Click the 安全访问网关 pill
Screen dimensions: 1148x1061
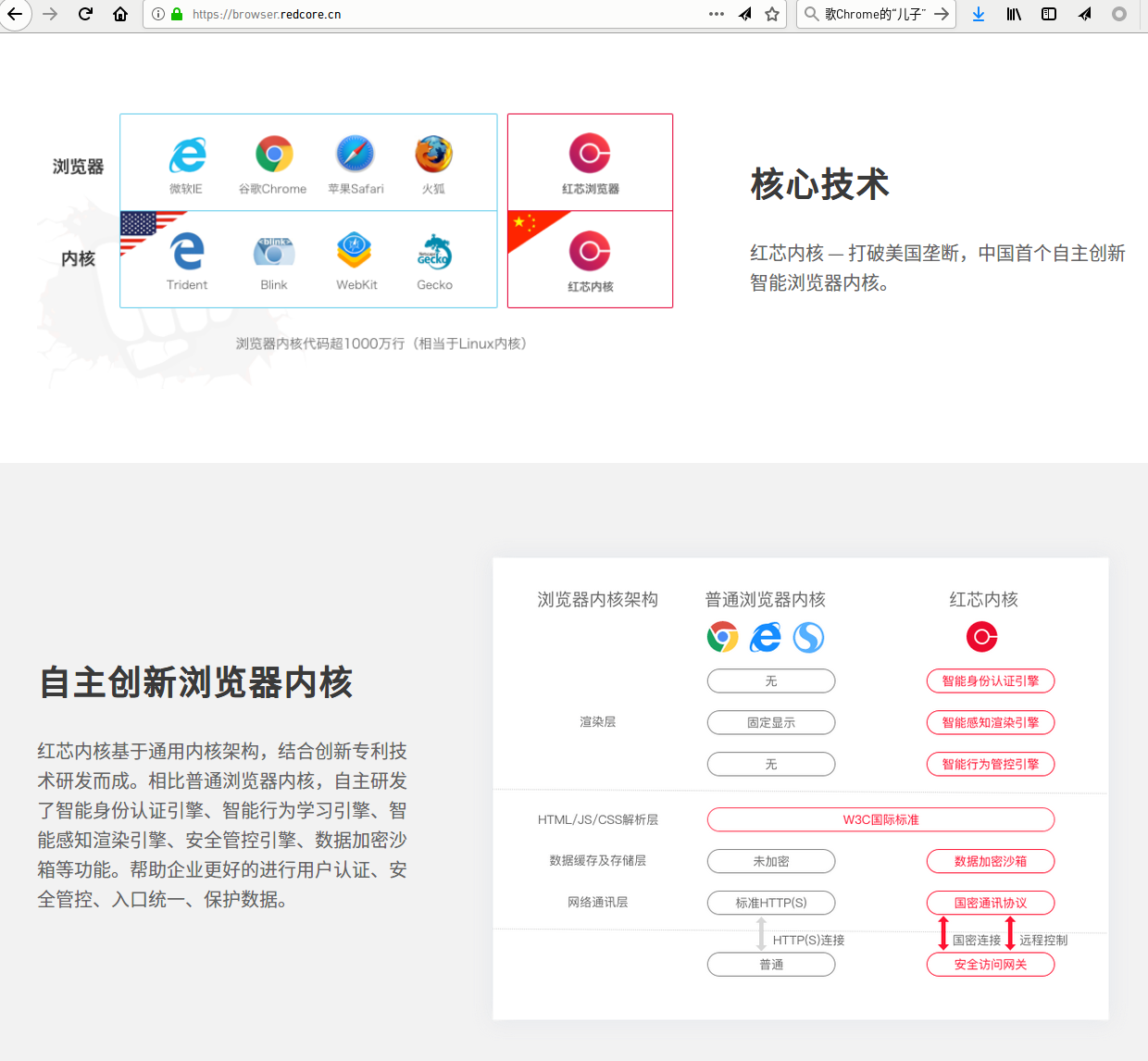[991, 965]
